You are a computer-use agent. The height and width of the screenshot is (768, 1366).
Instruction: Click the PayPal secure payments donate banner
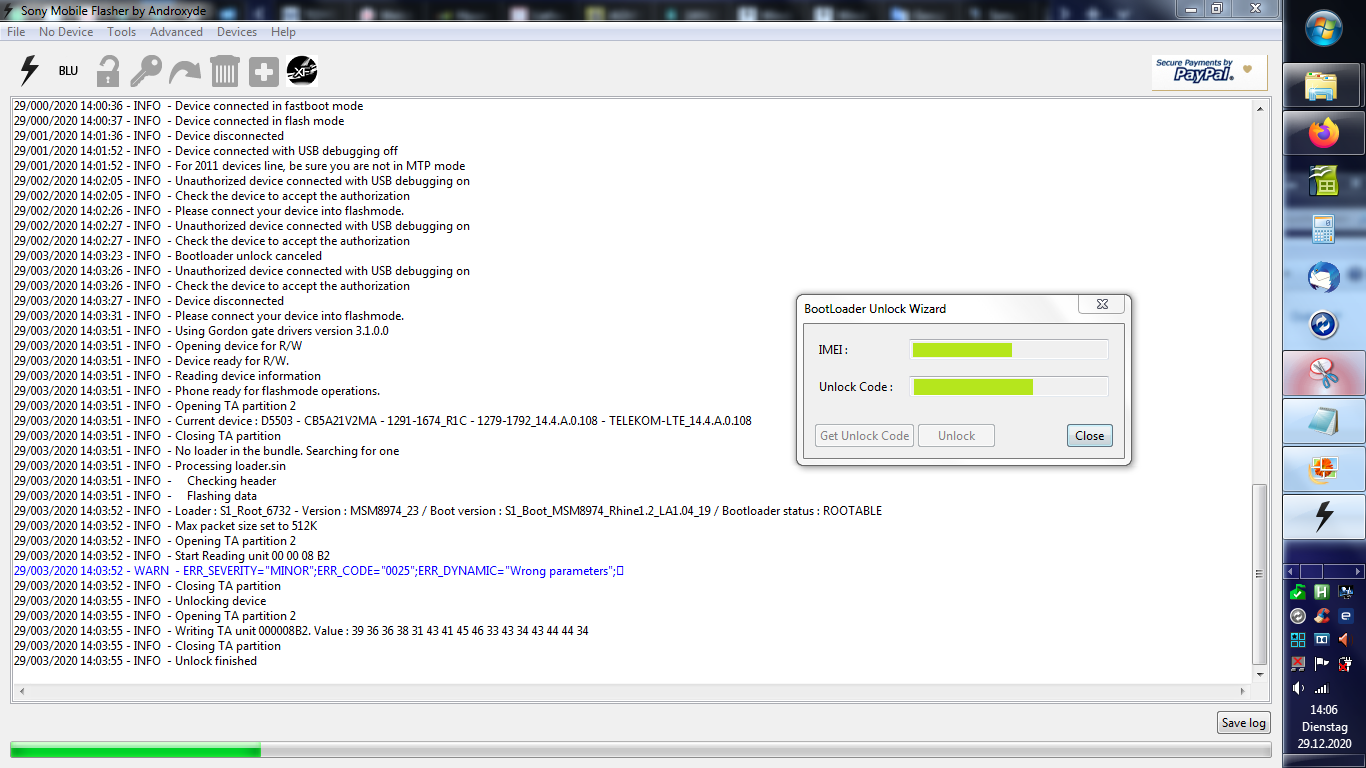pos(1209,72)
